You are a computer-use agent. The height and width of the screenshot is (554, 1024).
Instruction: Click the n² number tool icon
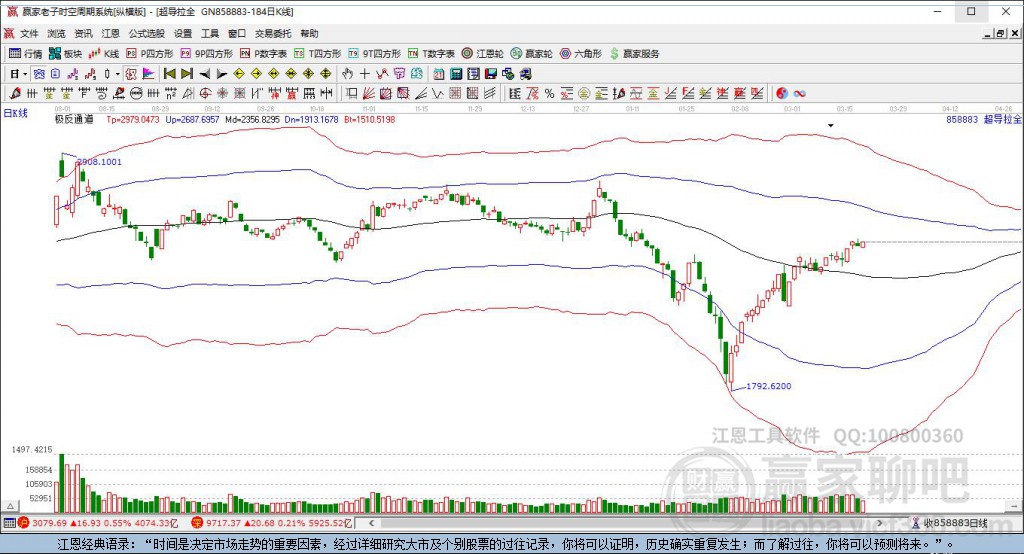pos(170,94)
